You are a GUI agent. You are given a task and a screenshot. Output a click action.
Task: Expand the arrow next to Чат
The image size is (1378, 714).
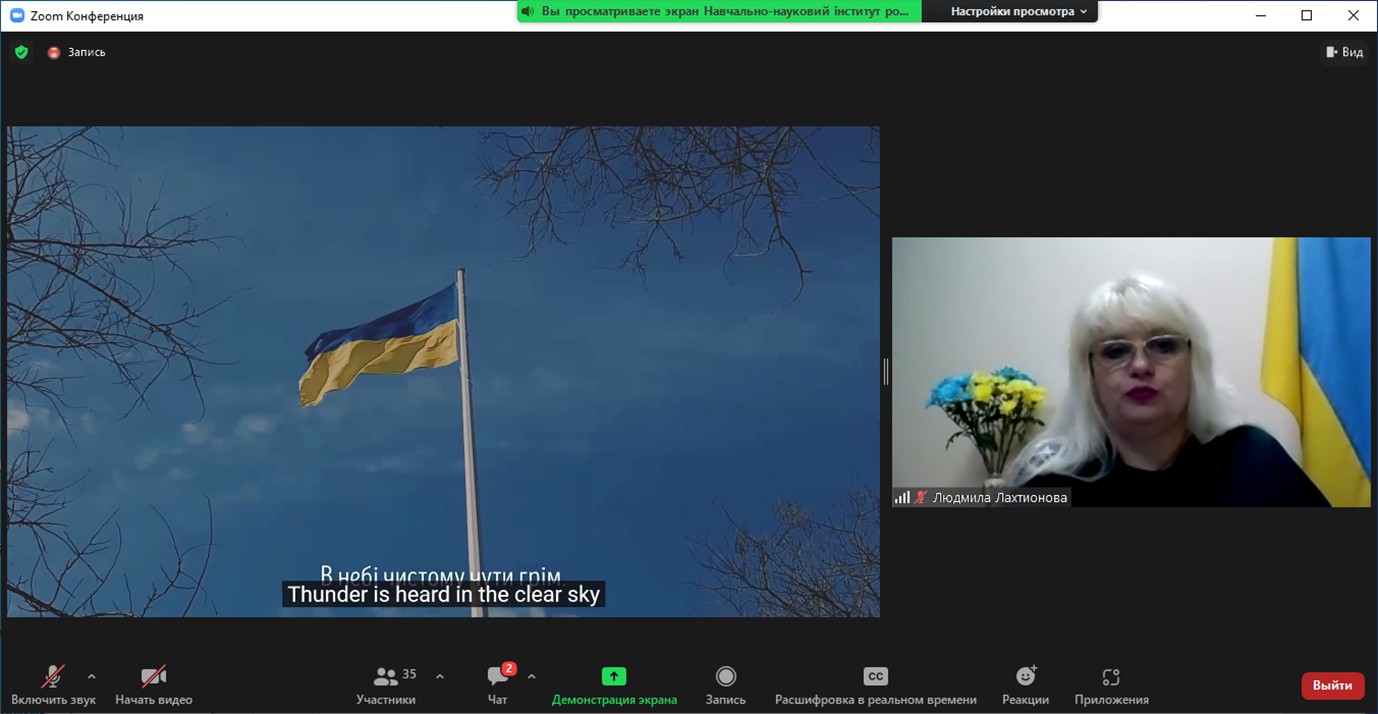(x=531, y=676)
